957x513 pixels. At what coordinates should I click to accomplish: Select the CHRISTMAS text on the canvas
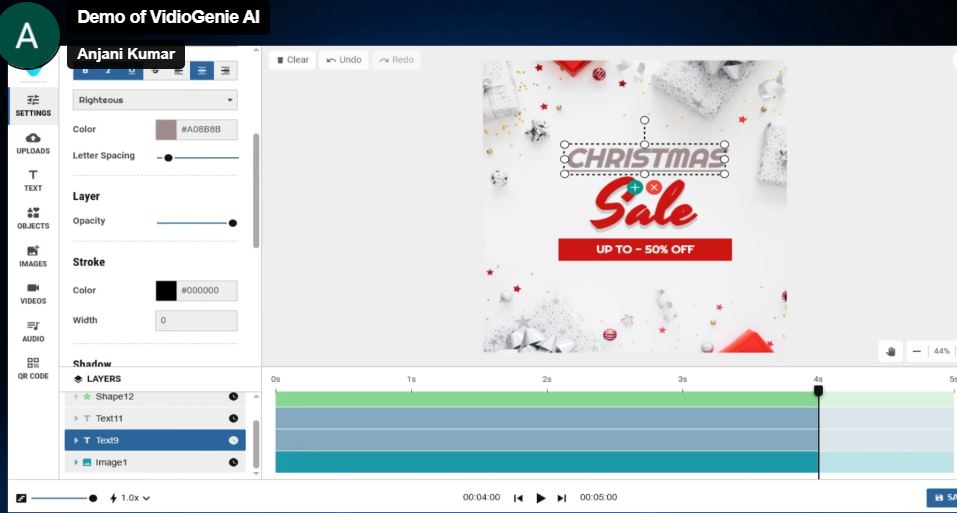coord(645,159)
